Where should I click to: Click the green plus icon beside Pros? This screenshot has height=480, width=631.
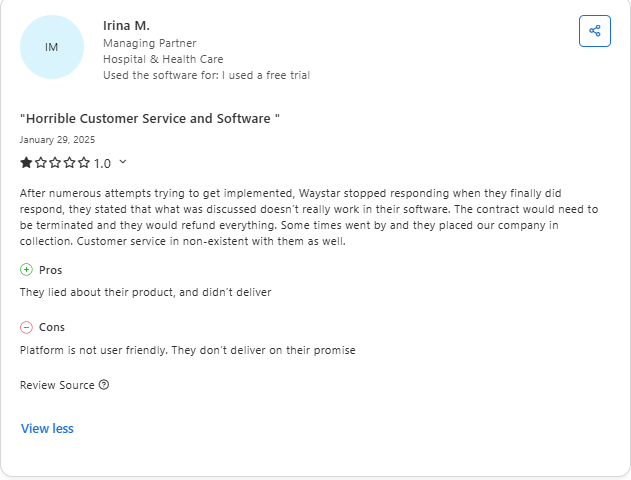pyautogui.click(x=26, y=270)
